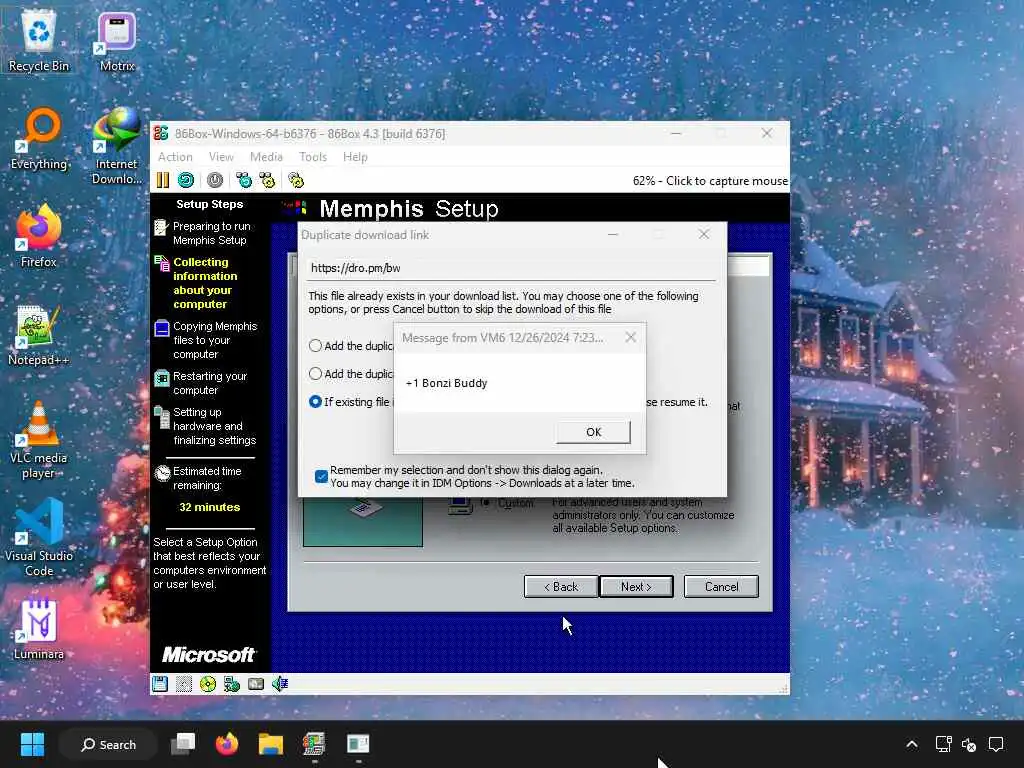Click the sound speaker status bar icon
1024x768 pixels.
(x=280, y=684)
